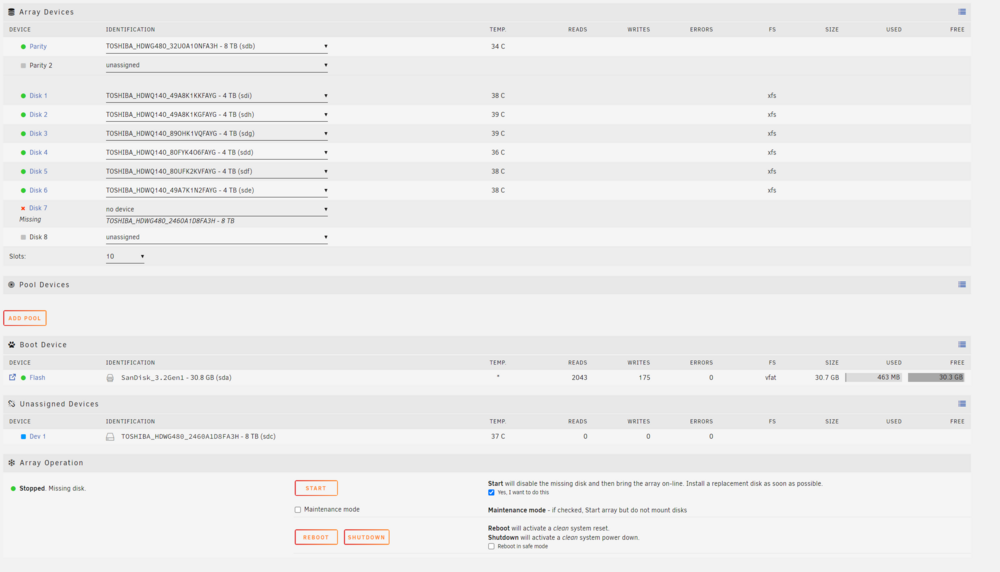Open the Dev 1 link
The width and height of the screenshot is (1000, 572).
38,437
